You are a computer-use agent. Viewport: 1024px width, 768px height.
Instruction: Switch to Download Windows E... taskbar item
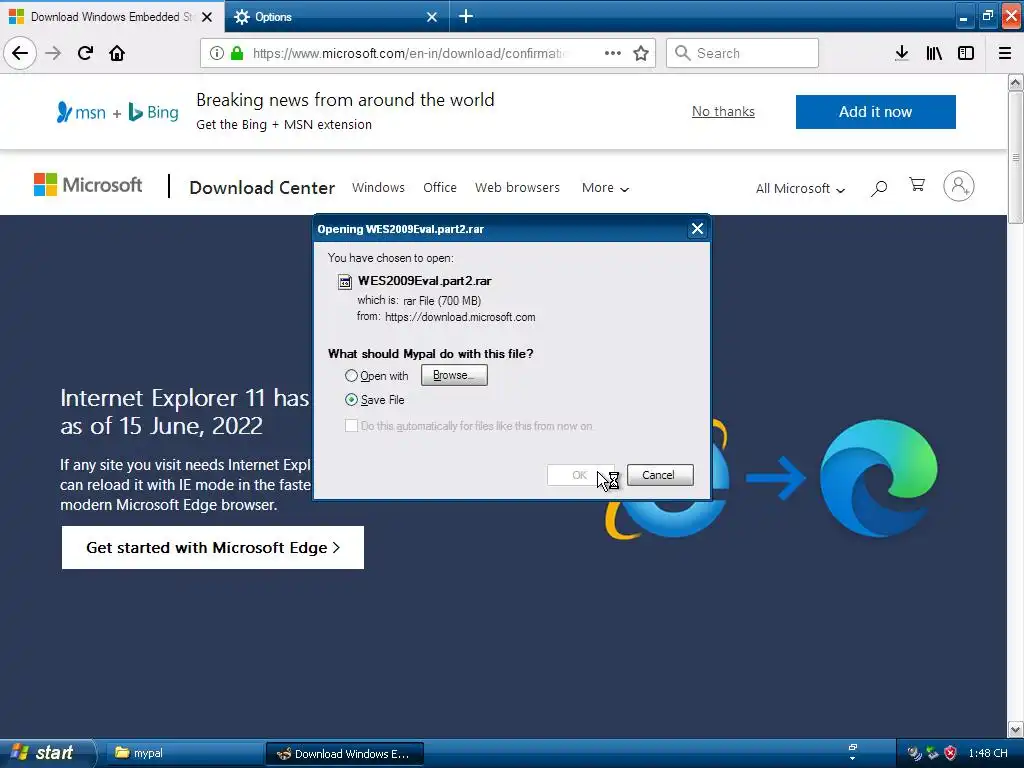(345, 754)
